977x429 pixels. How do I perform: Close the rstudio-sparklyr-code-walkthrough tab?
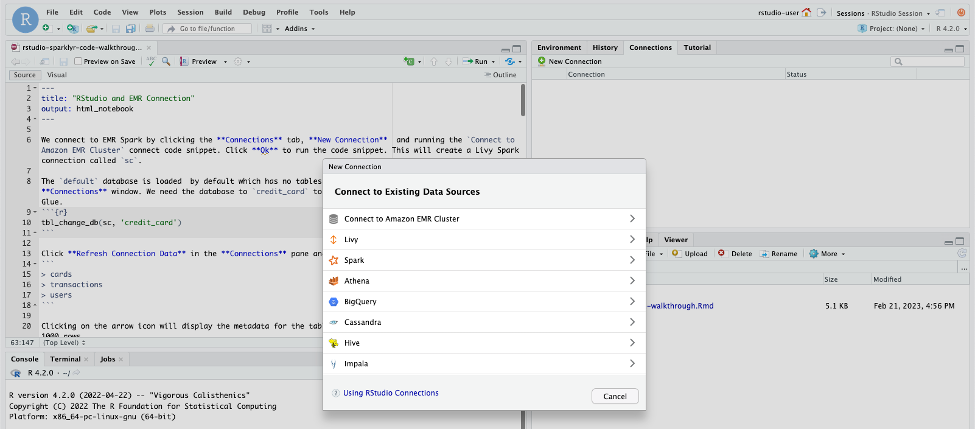148,47
